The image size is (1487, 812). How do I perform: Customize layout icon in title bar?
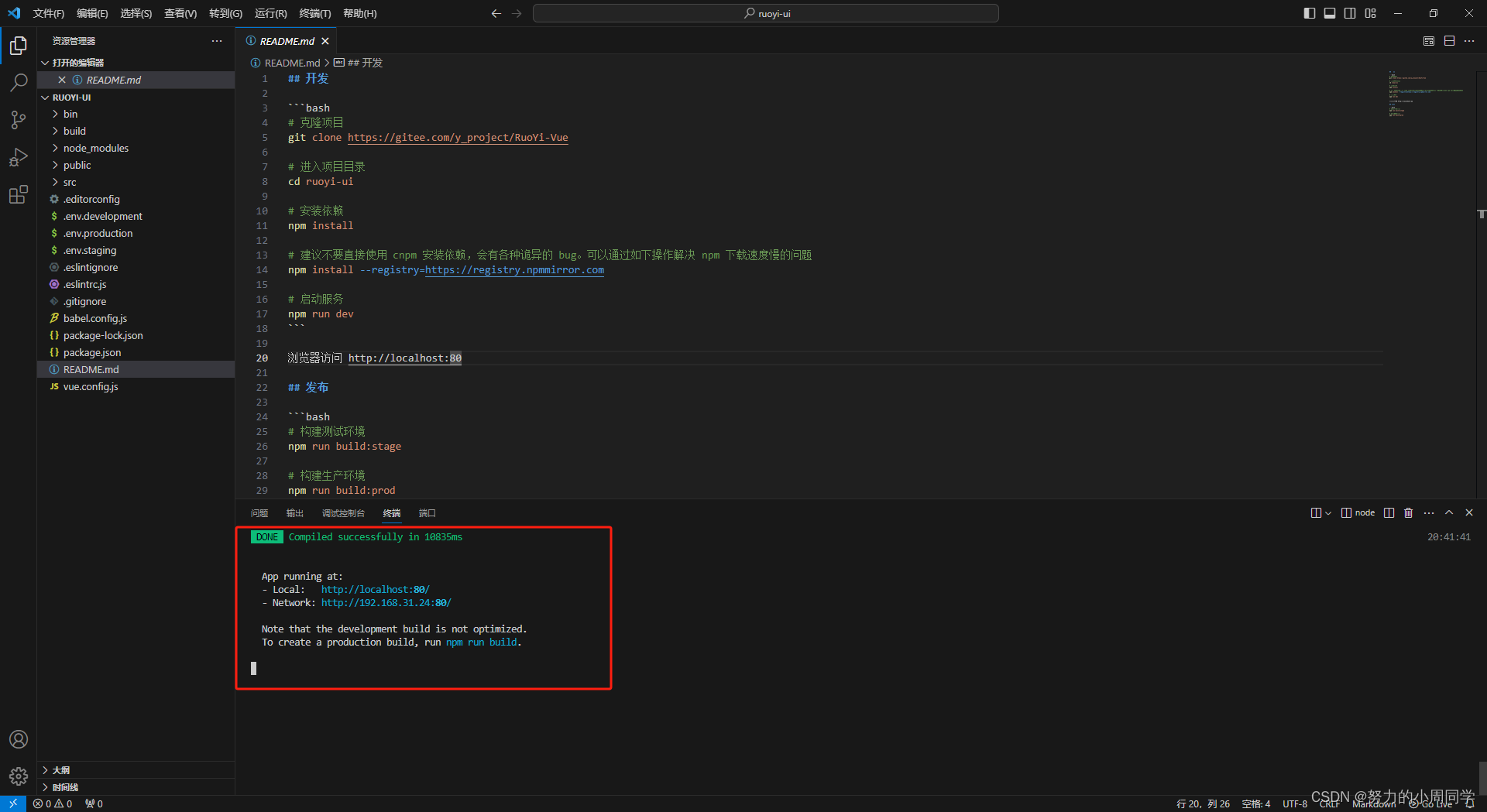(1371, 13)
